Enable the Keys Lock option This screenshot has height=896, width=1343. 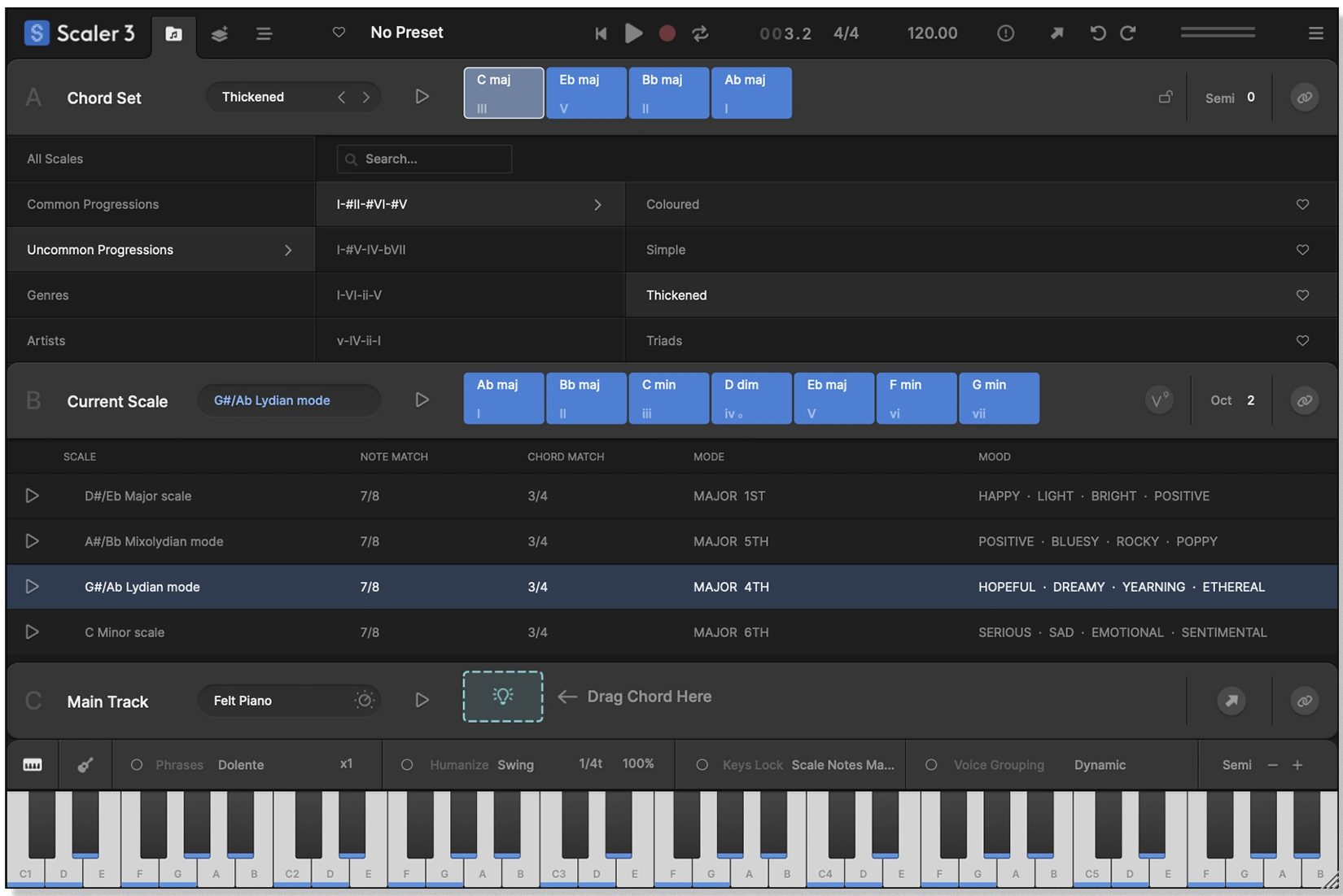(x=702, y=763)
